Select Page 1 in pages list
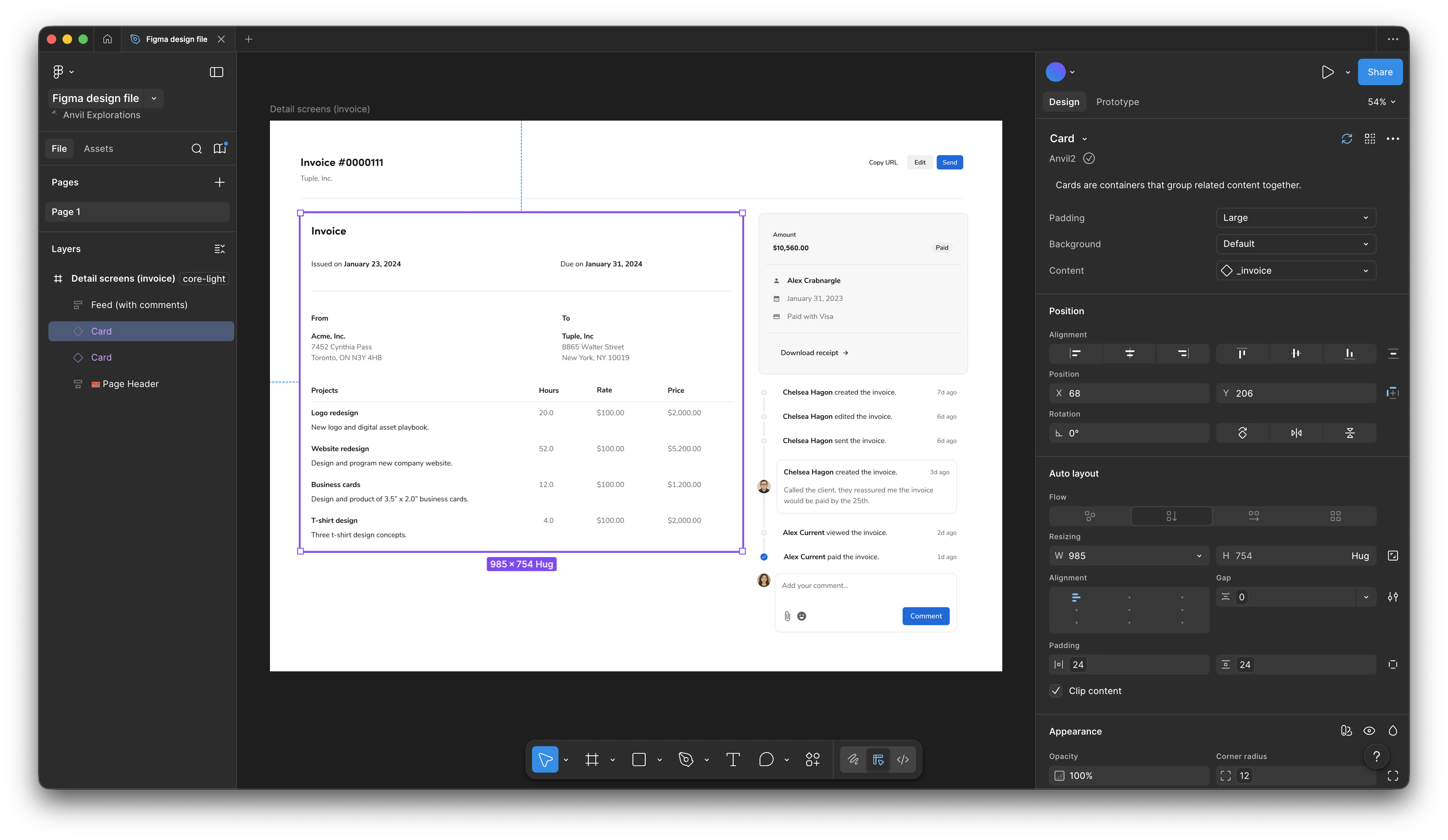Viewport: 1448px width, 840px height. (x=137, y=212)
